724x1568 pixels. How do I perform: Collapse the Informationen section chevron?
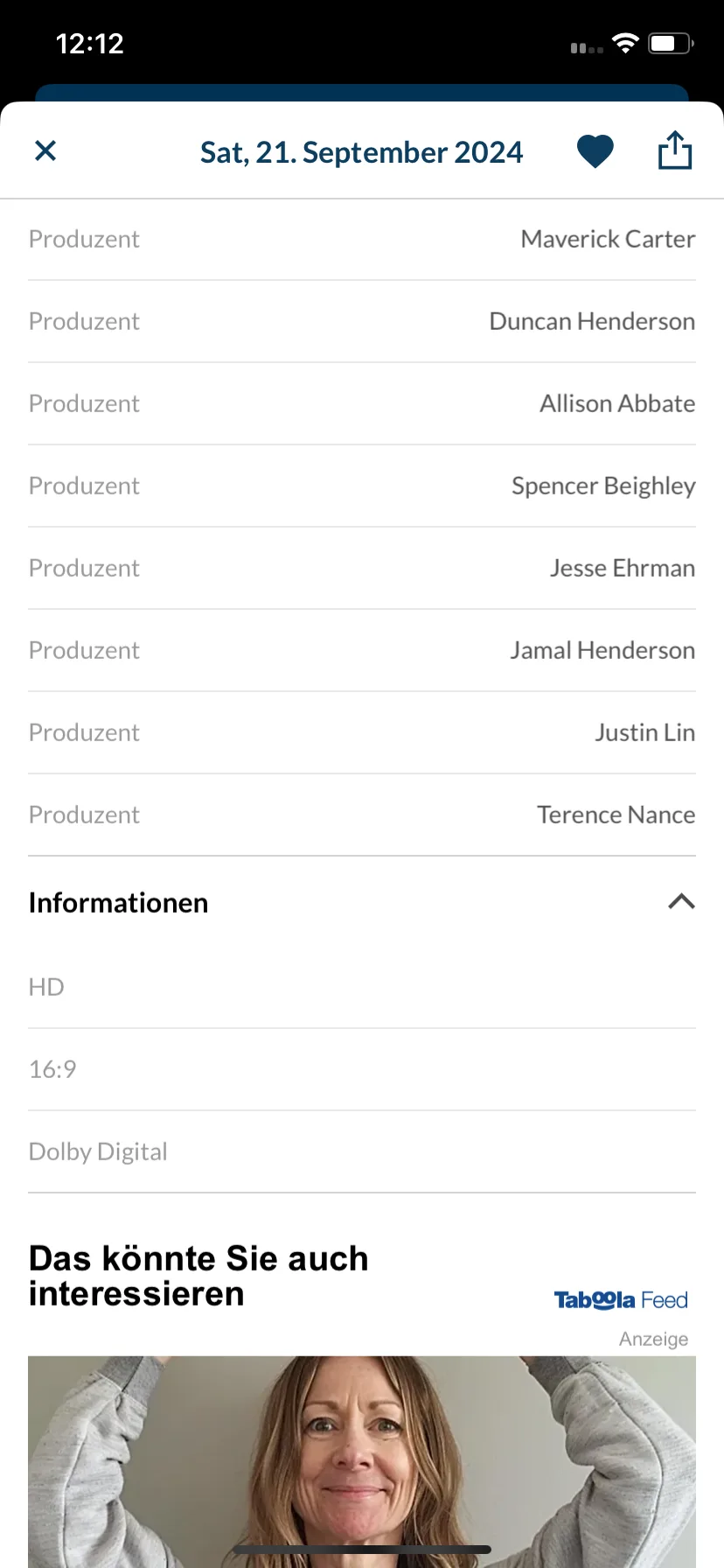(682, 902)
